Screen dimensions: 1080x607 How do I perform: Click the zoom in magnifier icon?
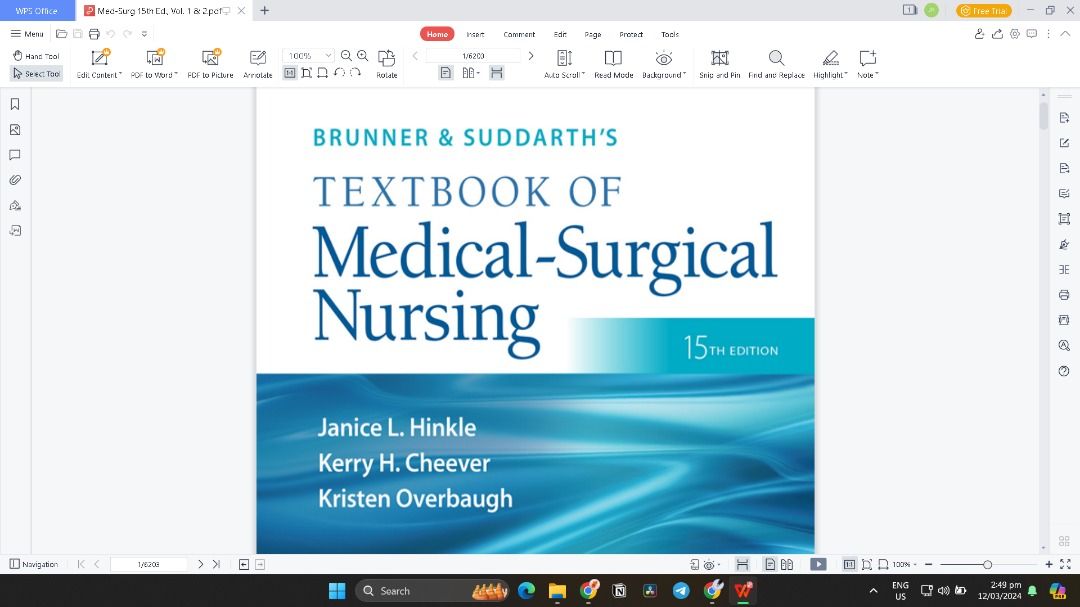click(362, 56)
